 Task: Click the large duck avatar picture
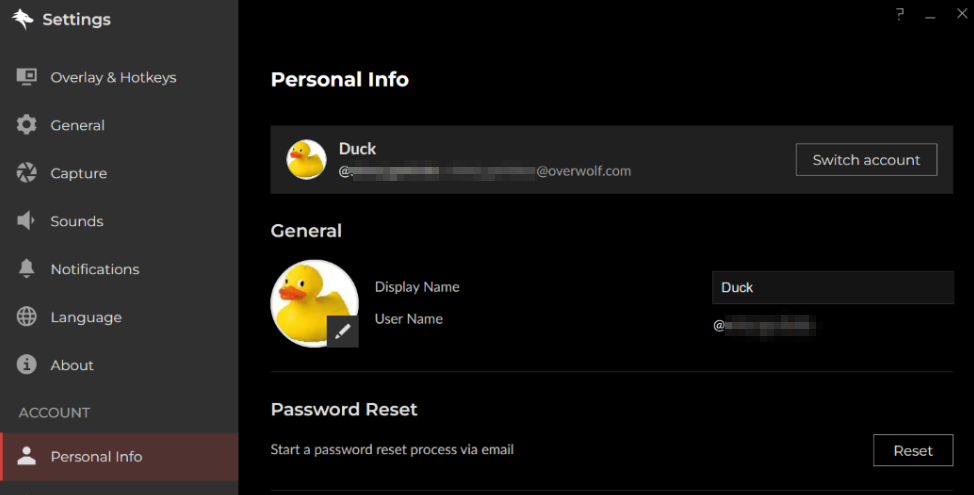pos(314,303)
